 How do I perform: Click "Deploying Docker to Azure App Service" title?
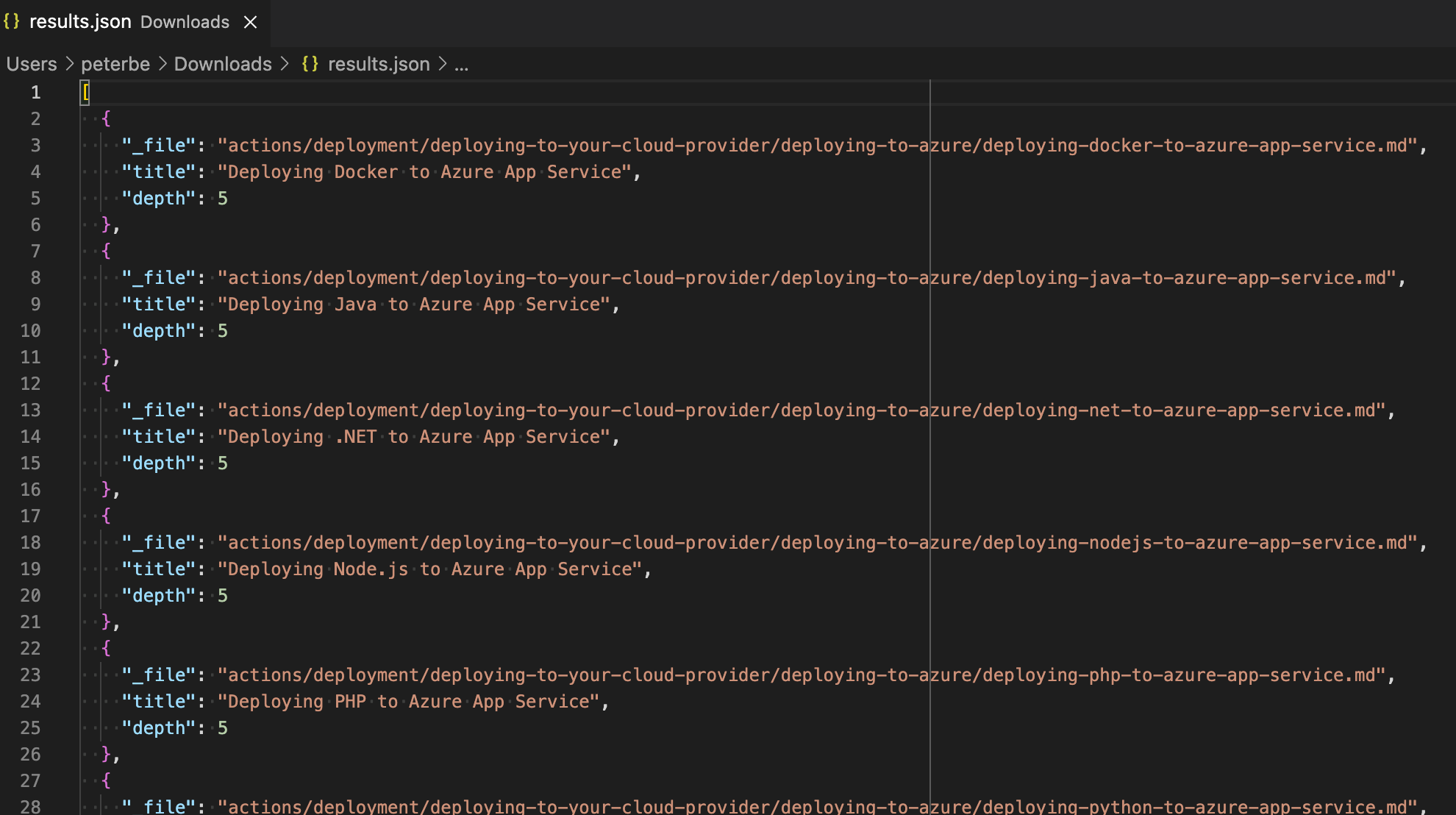pyautogui.click(x=424, y=171)
